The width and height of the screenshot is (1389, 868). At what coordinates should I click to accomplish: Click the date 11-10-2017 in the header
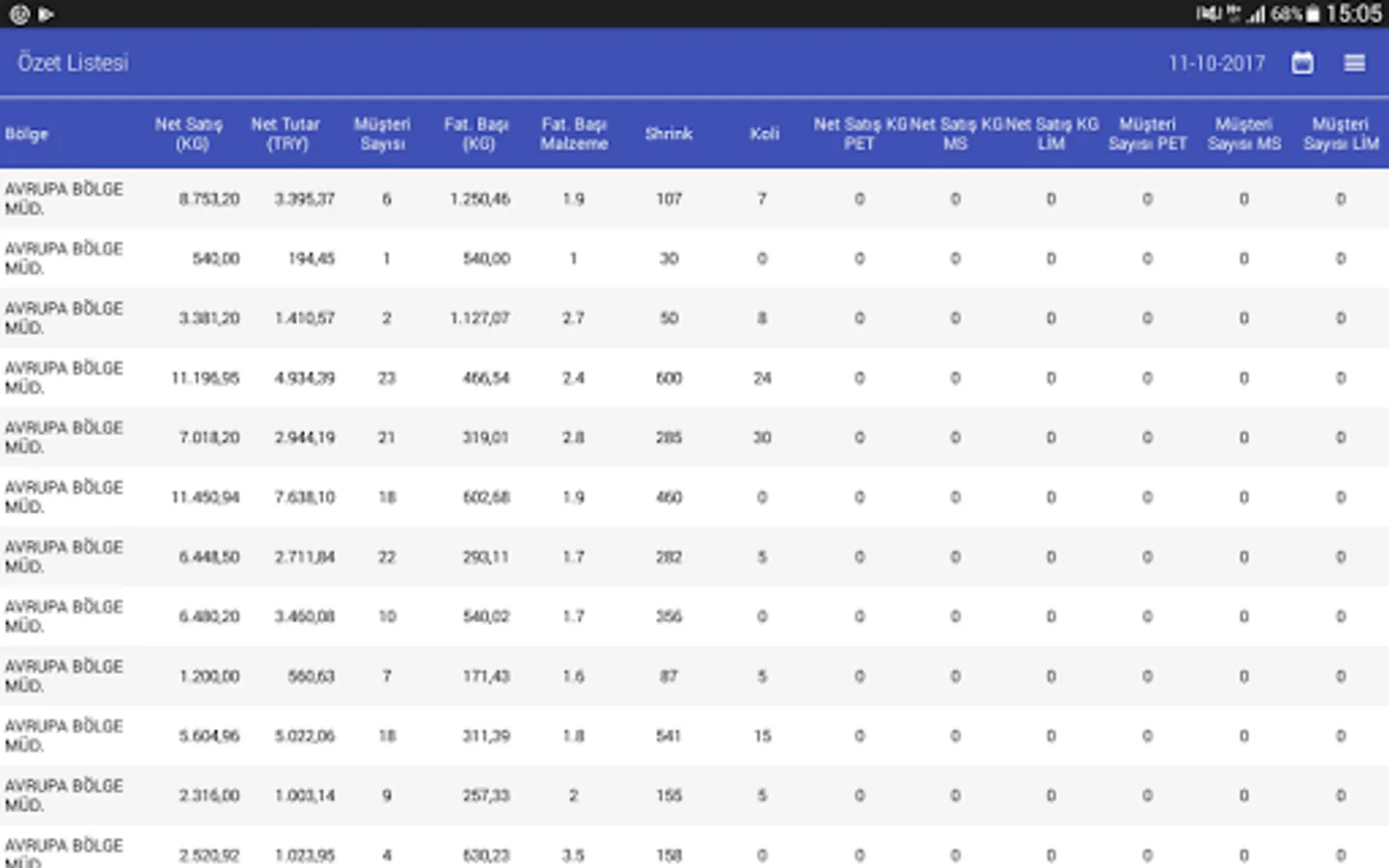coord(1216,63)
